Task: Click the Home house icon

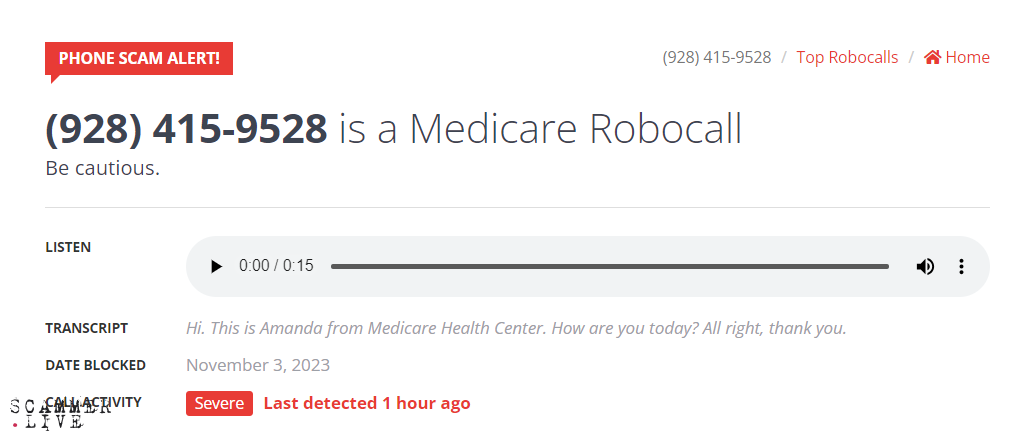Action: click(932, 57)
